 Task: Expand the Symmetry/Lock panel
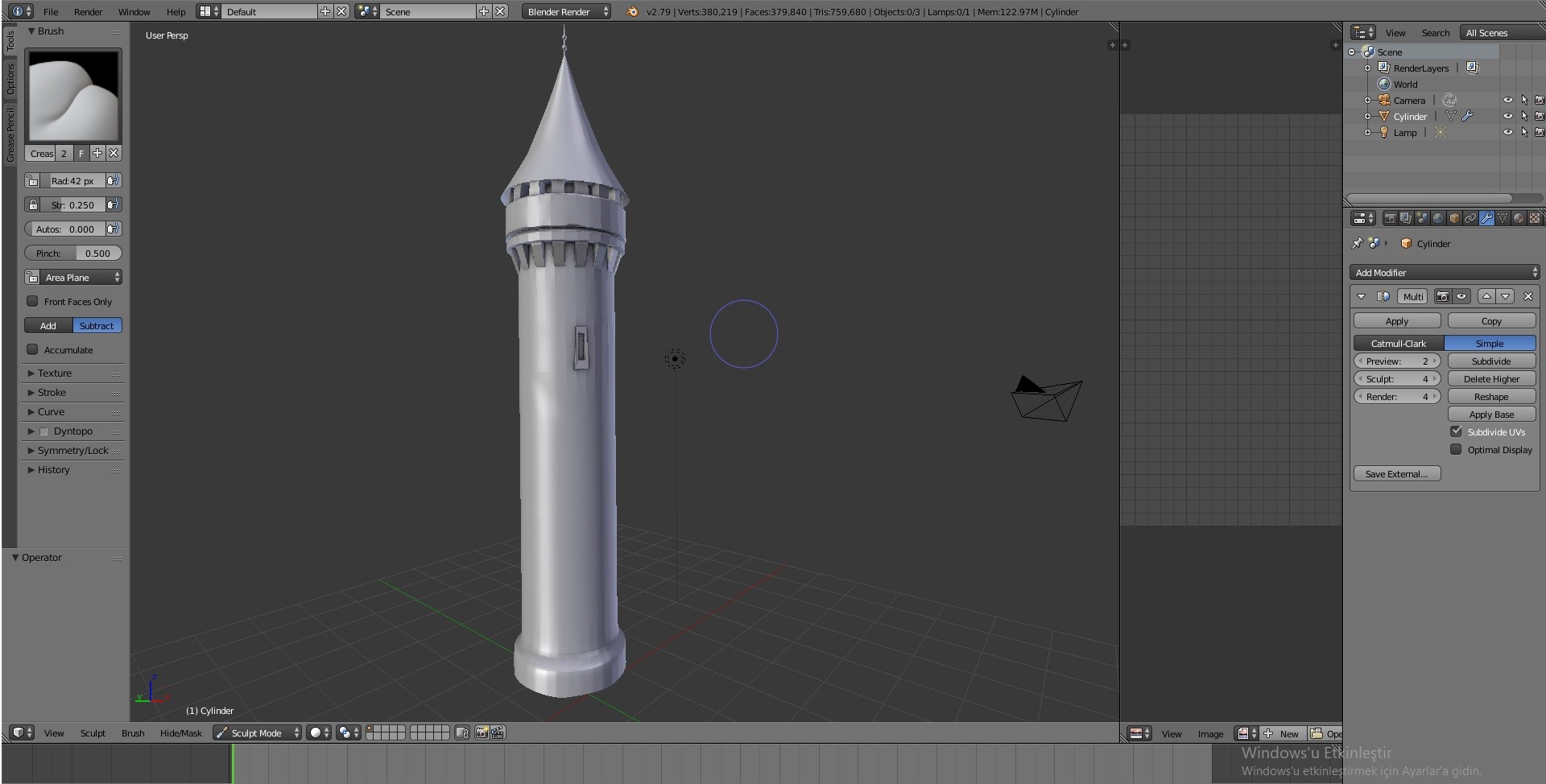(73, 450)
